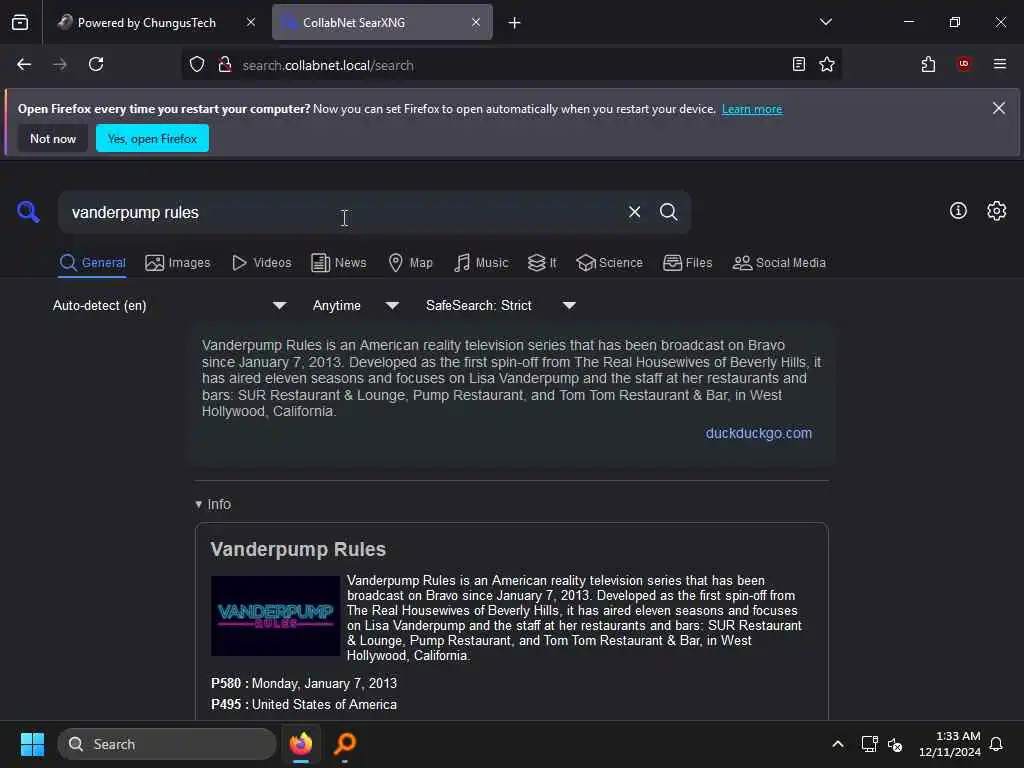Open muted volume tray icon
Image resolution: width=1024 pixels, height=768 pixels.
coord(895,744)
